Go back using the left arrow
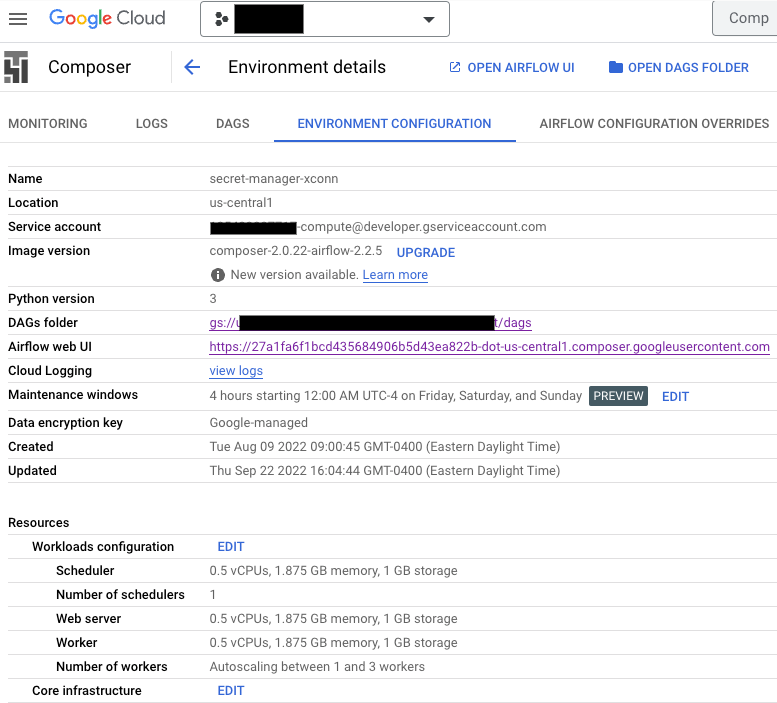Image resolution: width=777 pixels, height=703 pixels. 192,67
